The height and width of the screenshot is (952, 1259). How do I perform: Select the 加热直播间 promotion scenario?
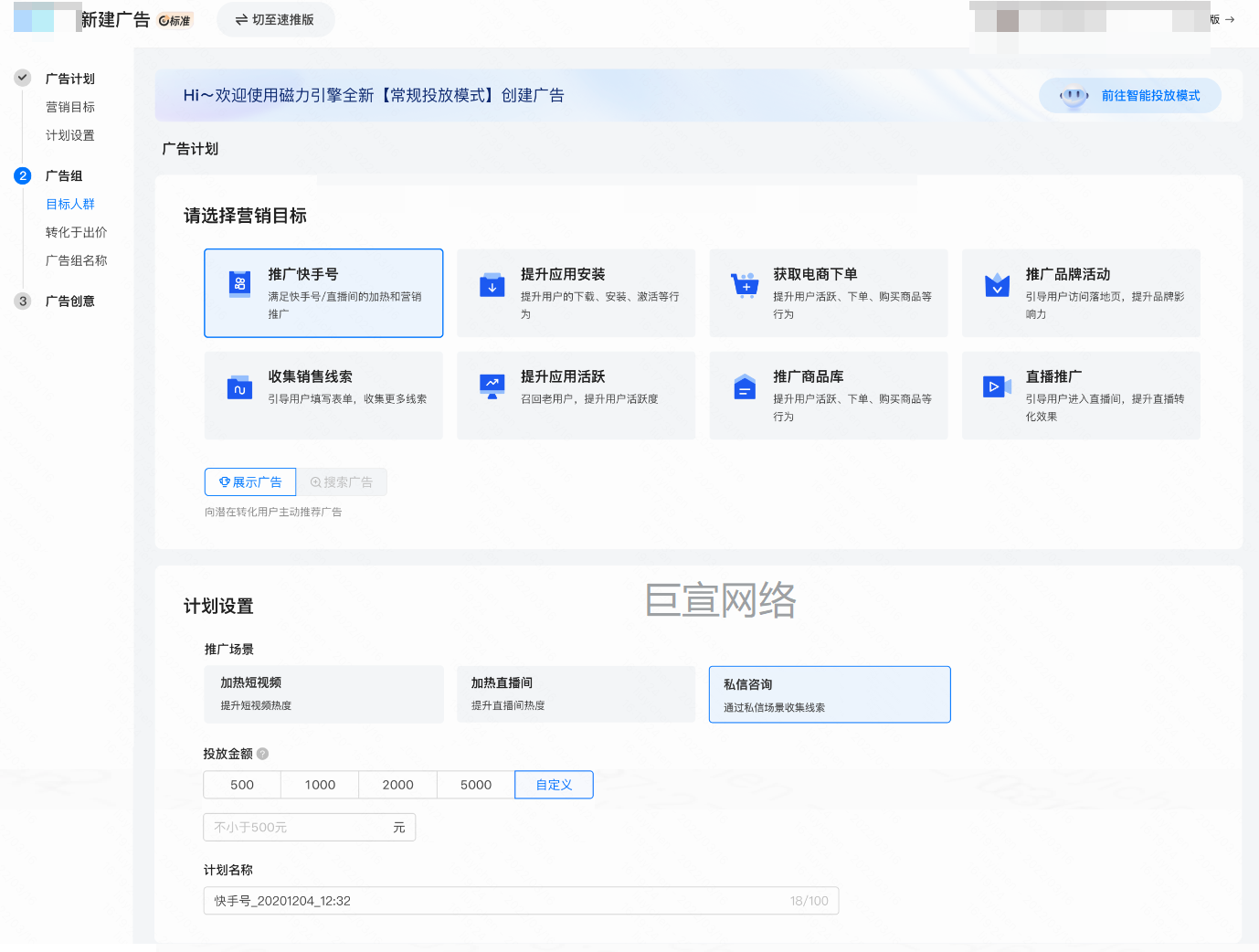tap(576, 694)
